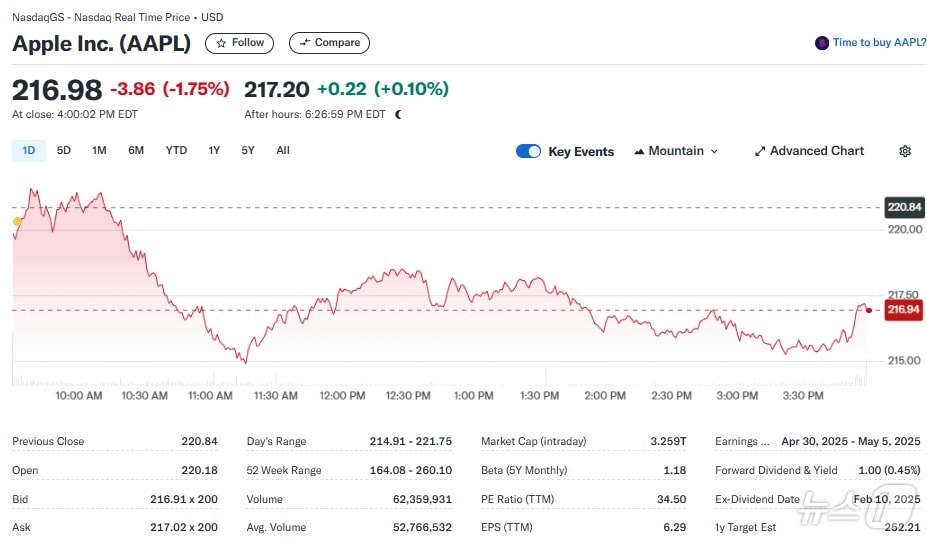Click yellow key event dot on chart
The height and width of the screenshot is (541, 927).
[17, 221]
